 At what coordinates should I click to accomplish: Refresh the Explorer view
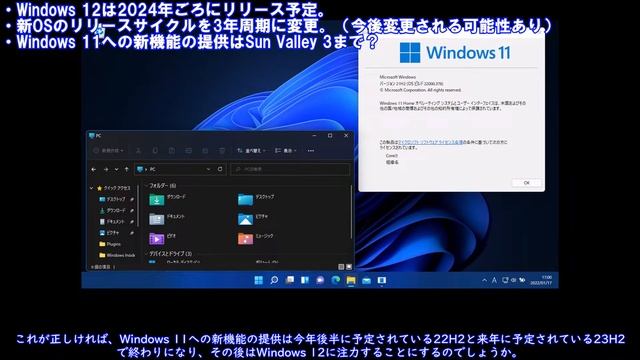[220, 169]
